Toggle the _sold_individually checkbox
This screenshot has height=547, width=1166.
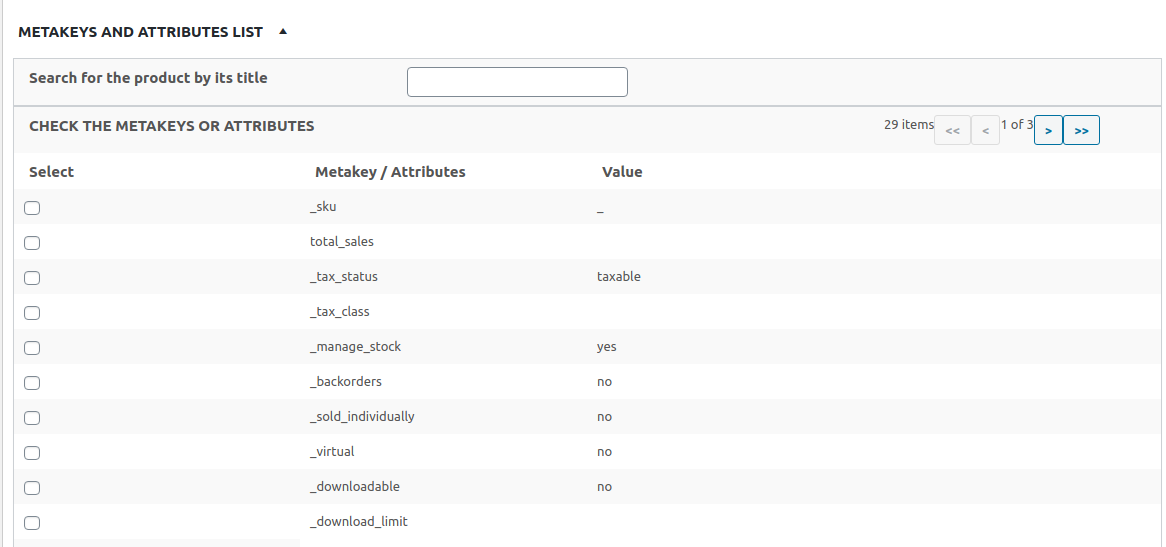click(32, 418)
